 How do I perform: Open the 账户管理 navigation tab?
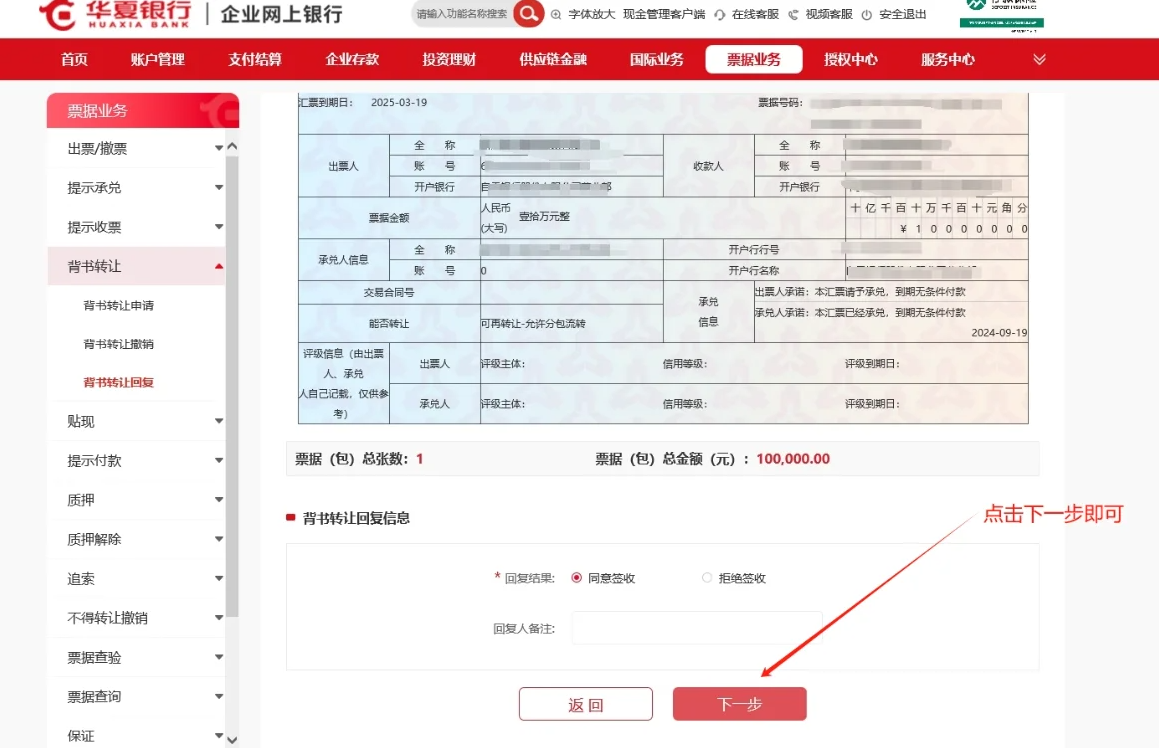tap(157, 59)
